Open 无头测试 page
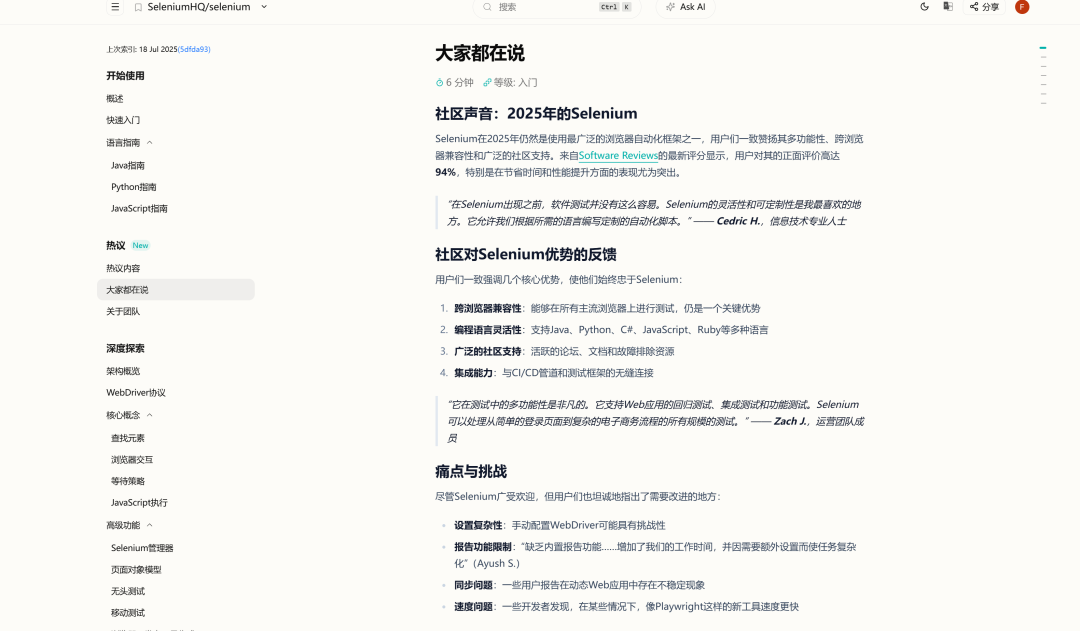Viewport: 1080px width, 631px height. [x=128, y=591]
